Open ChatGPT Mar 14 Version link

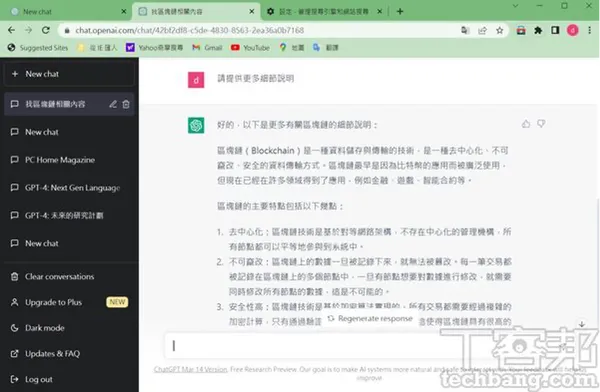pyautogui.click(x=191, y=369)
